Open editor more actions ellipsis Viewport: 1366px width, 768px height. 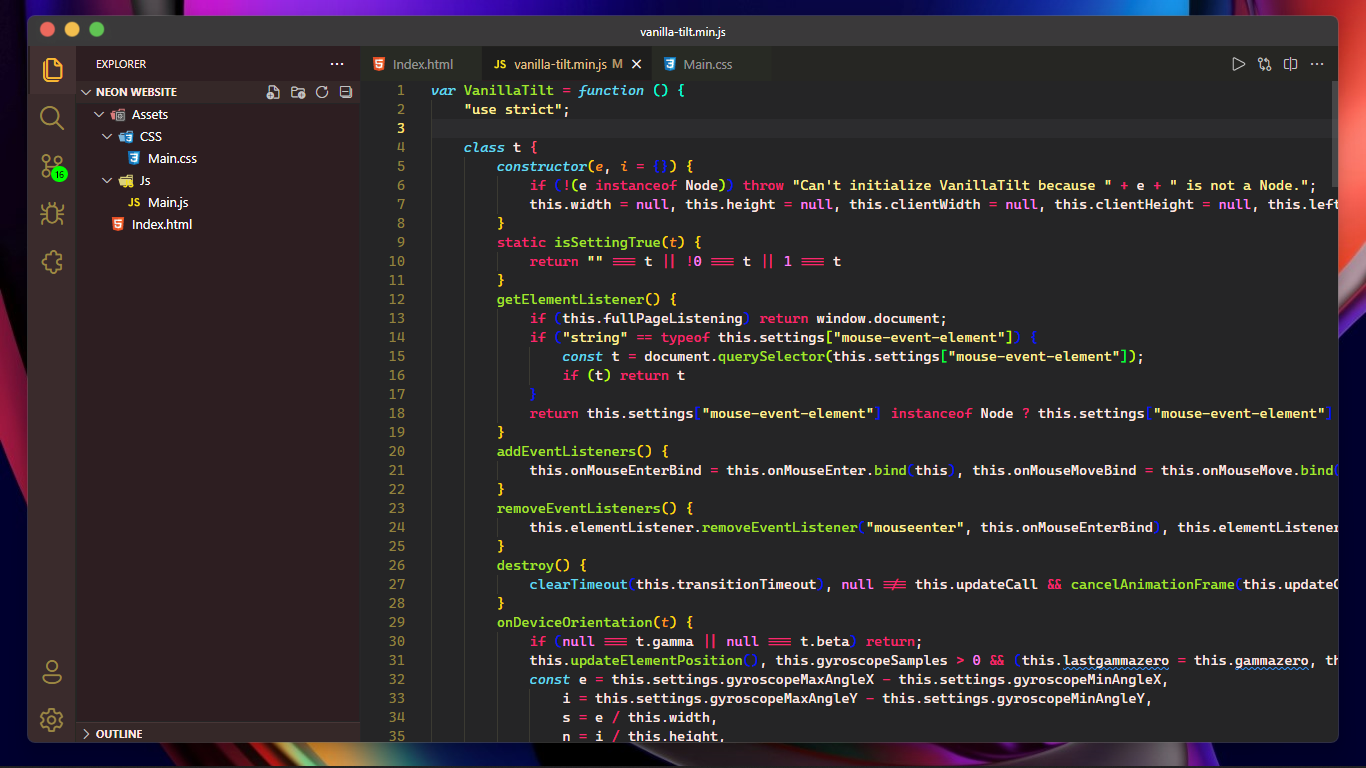click(x=1317, y=64)
